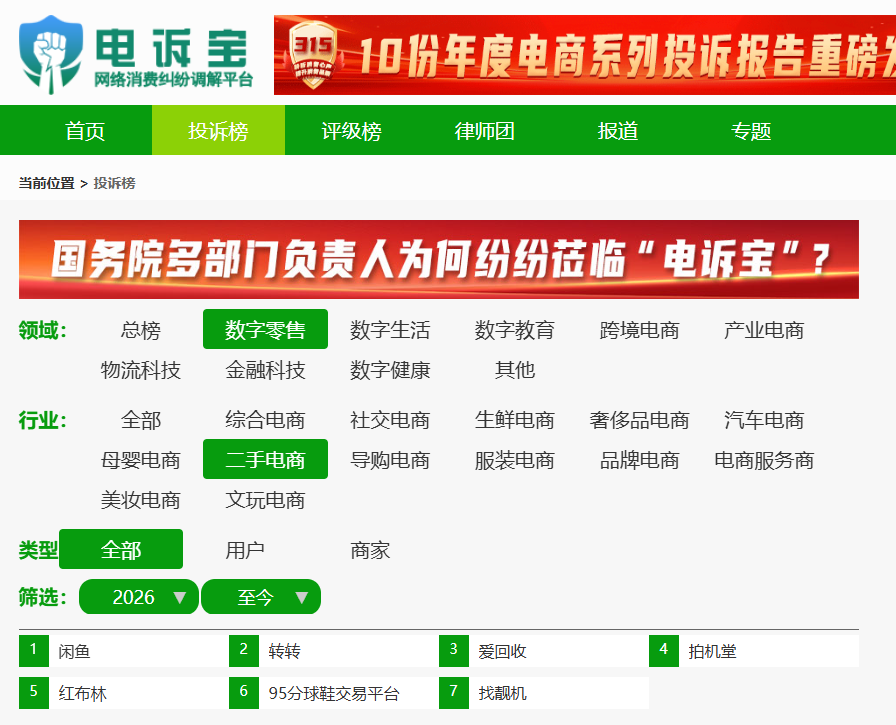
Task: Select the 产业电商 domain filter
Action: [x=763, y=330]
